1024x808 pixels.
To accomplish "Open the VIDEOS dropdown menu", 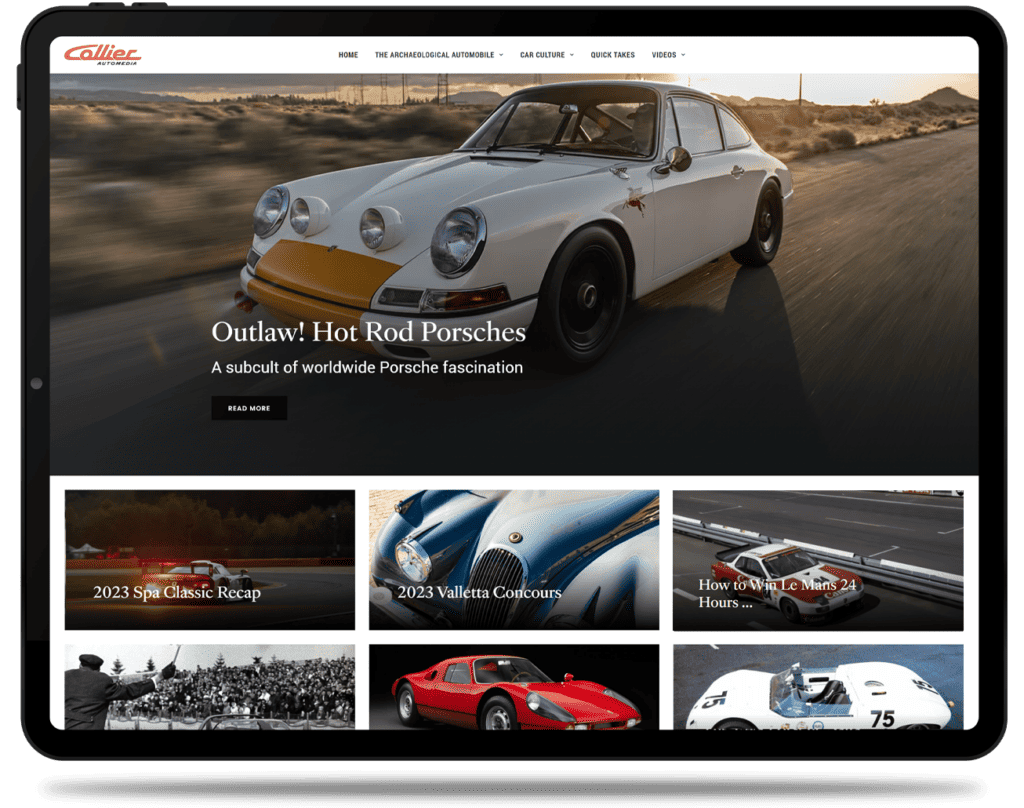I will point(664,55).
